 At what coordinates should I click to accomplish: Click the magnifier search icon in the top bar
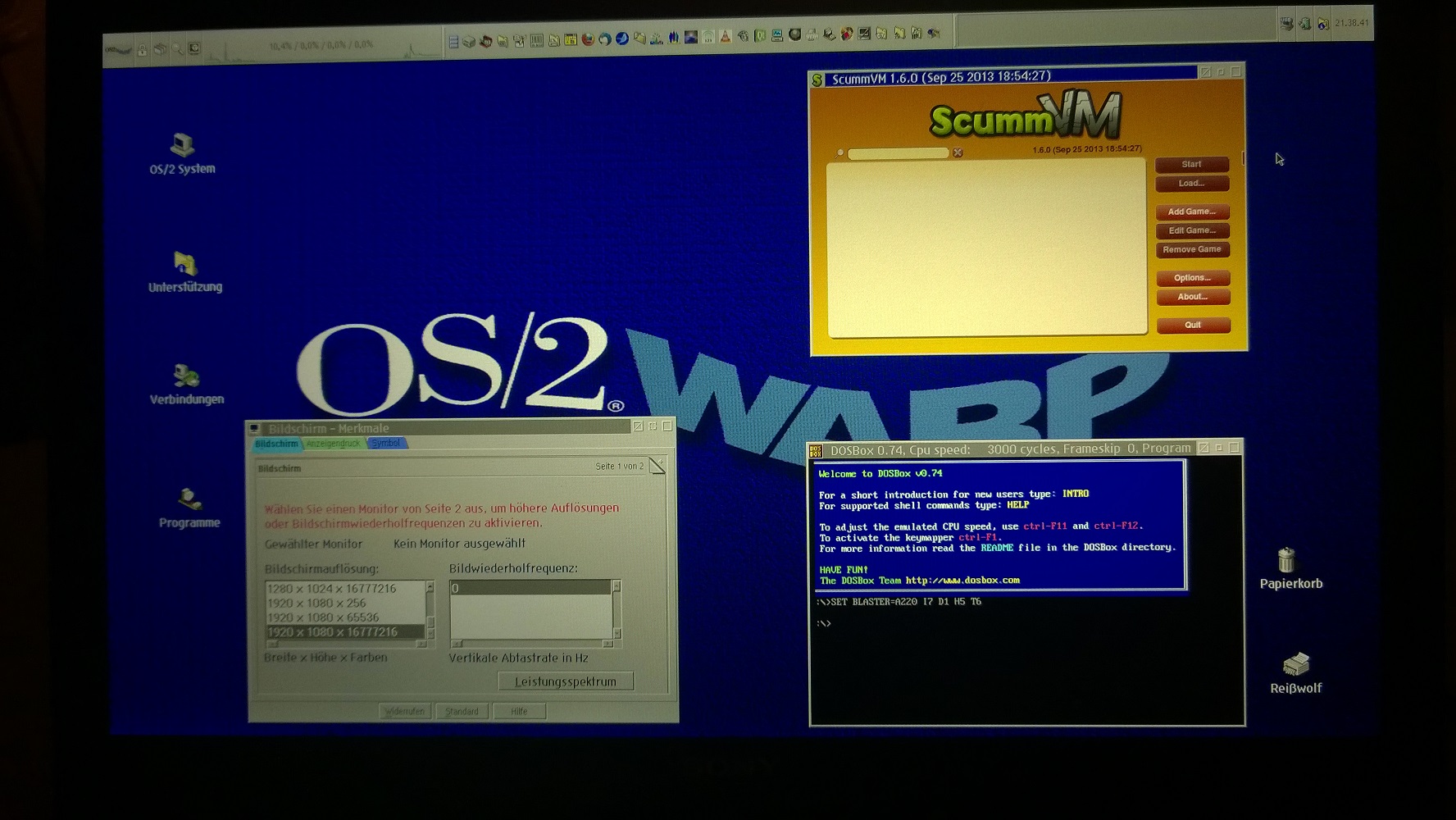pyautogui.click(x=177, y=49)
